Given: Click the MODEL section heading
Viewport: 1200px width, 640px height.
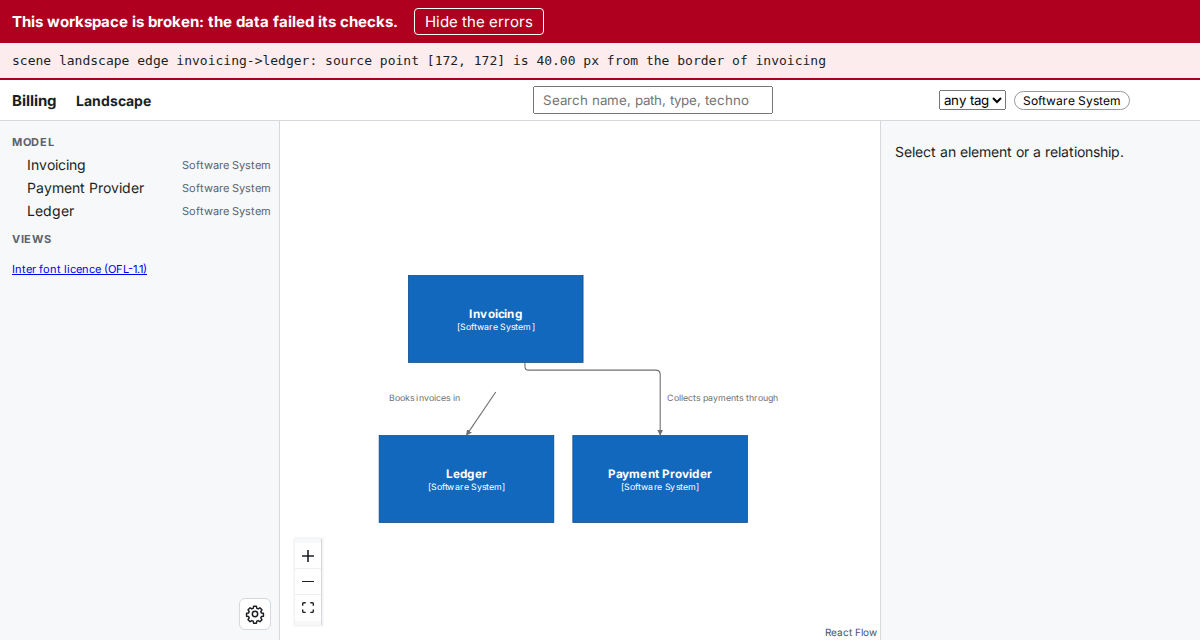Looking at the screenshot, I should [33, 142].
